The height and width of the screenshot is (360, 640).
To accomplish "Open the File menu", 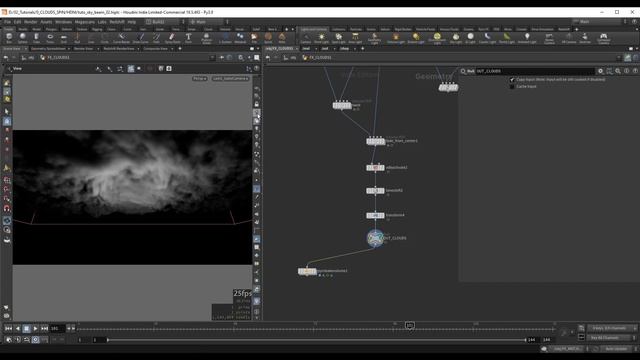I will [7, 22].
